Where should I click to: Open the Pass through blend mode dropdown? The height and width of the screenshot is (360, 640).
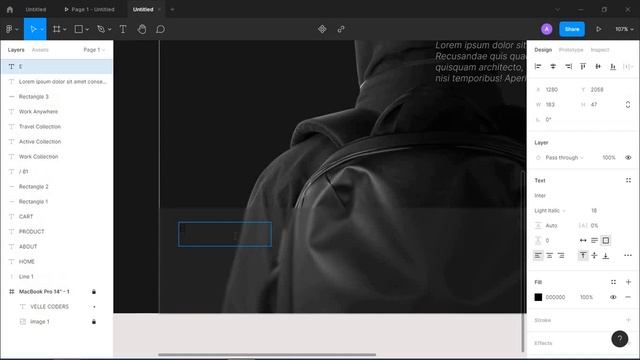(x=564, y=158)
